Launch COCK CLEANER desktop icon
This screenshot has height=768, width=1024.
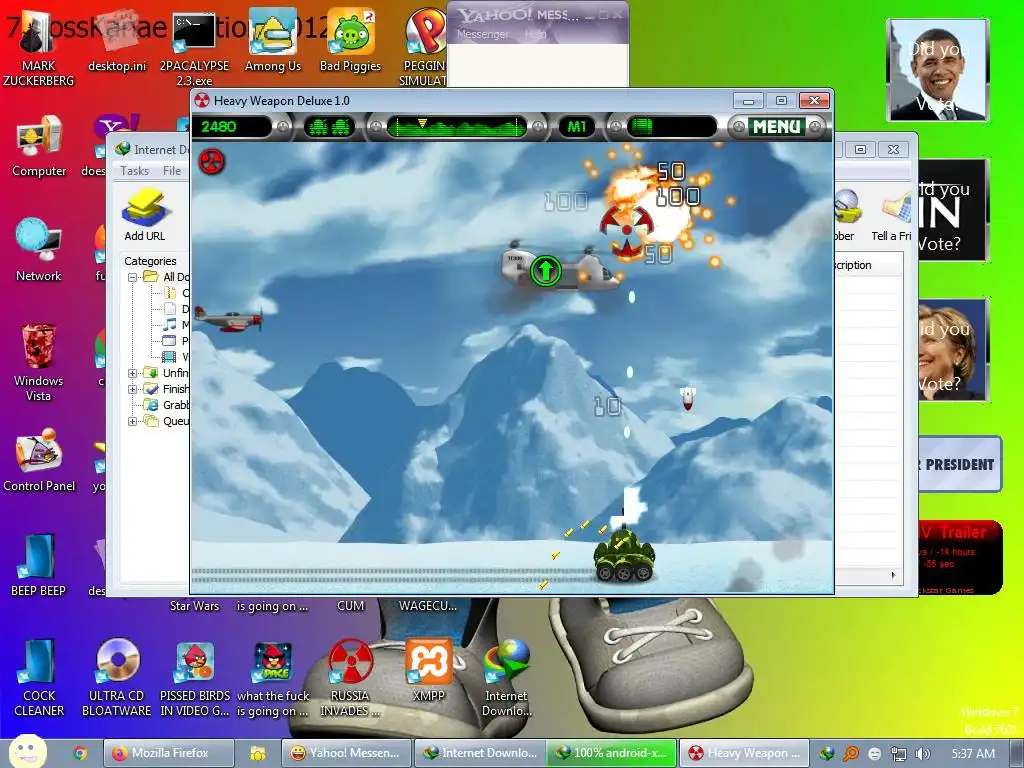pyautogui.click(x=39, y=678)
